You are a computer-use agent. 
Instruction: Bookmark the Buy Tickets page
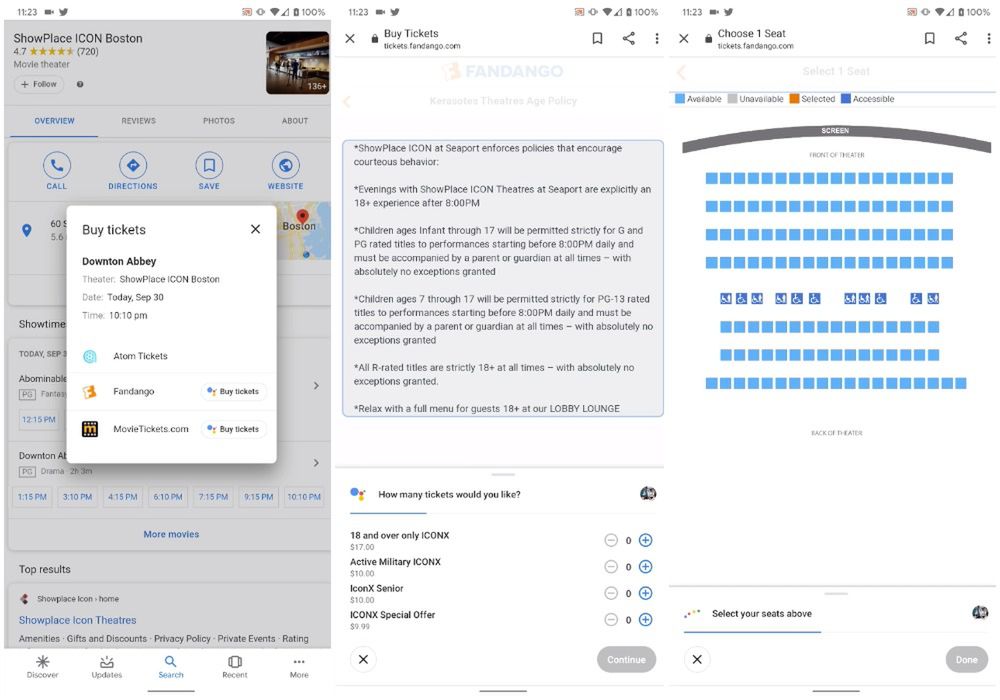[x=598, y=38]
